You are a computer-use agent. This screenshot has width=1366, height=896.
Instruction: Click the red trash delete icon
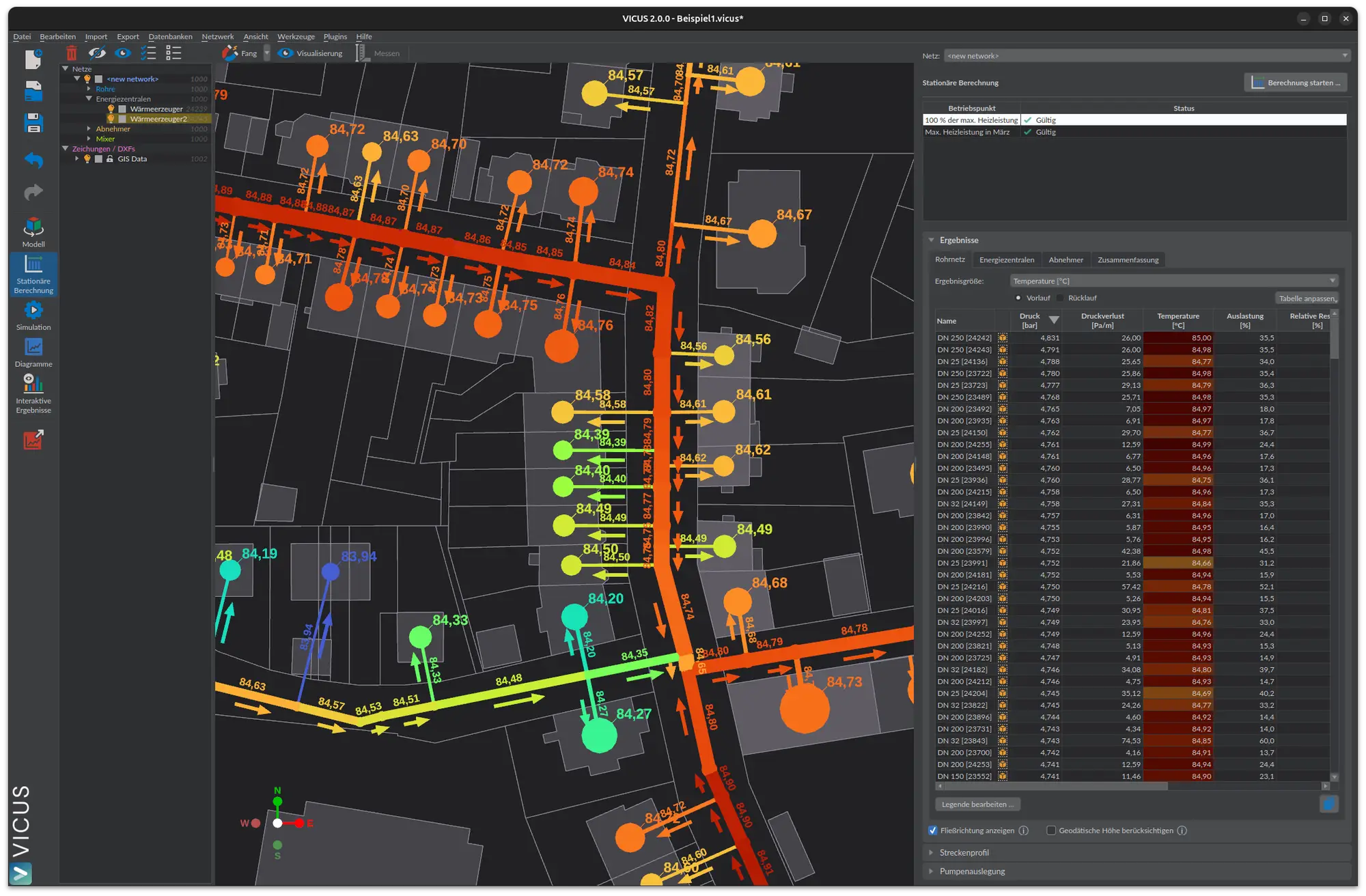[x=71, y=53]
